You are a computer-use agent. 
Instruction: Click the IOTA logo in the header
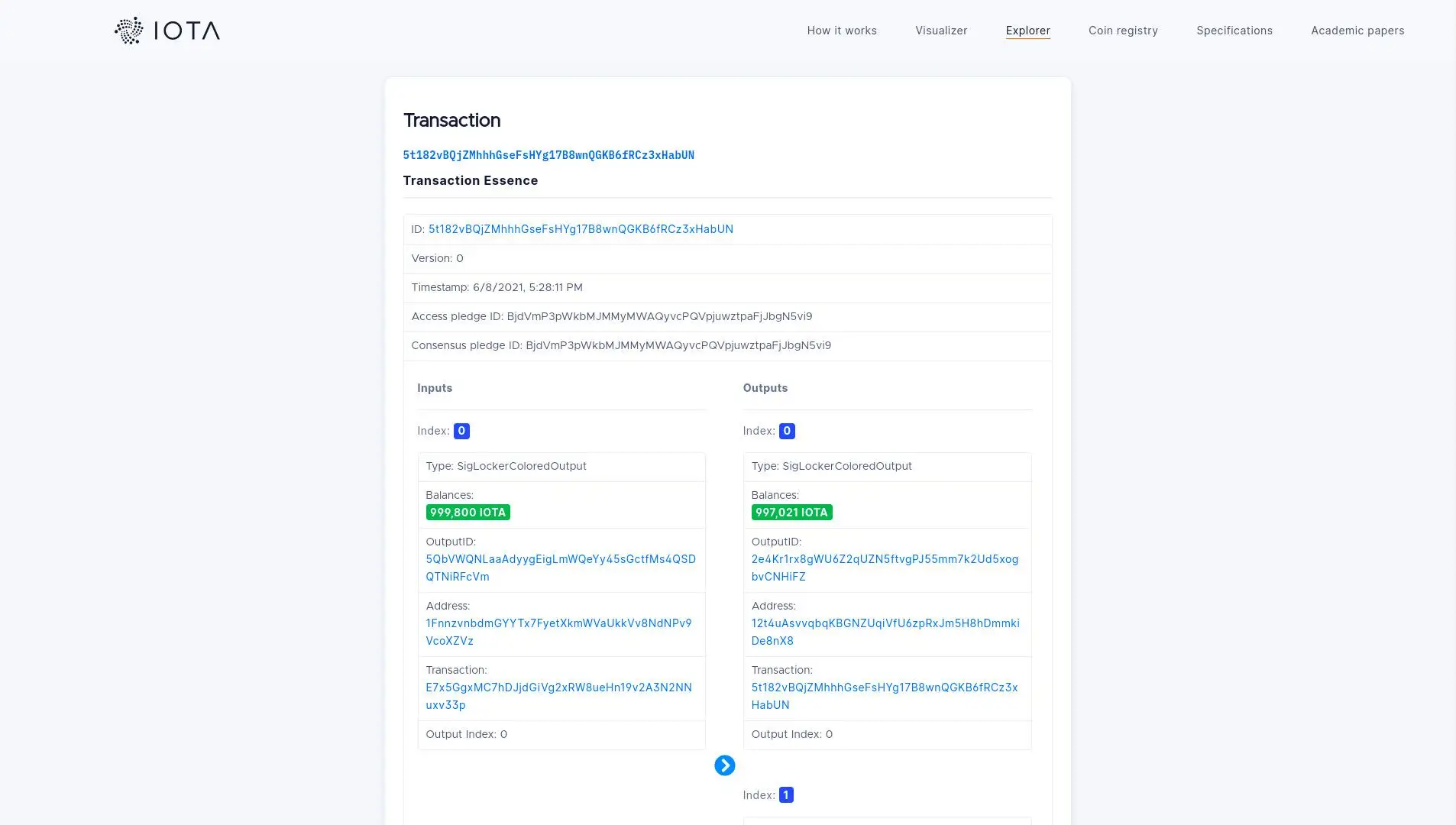click(x=167, y=31)
